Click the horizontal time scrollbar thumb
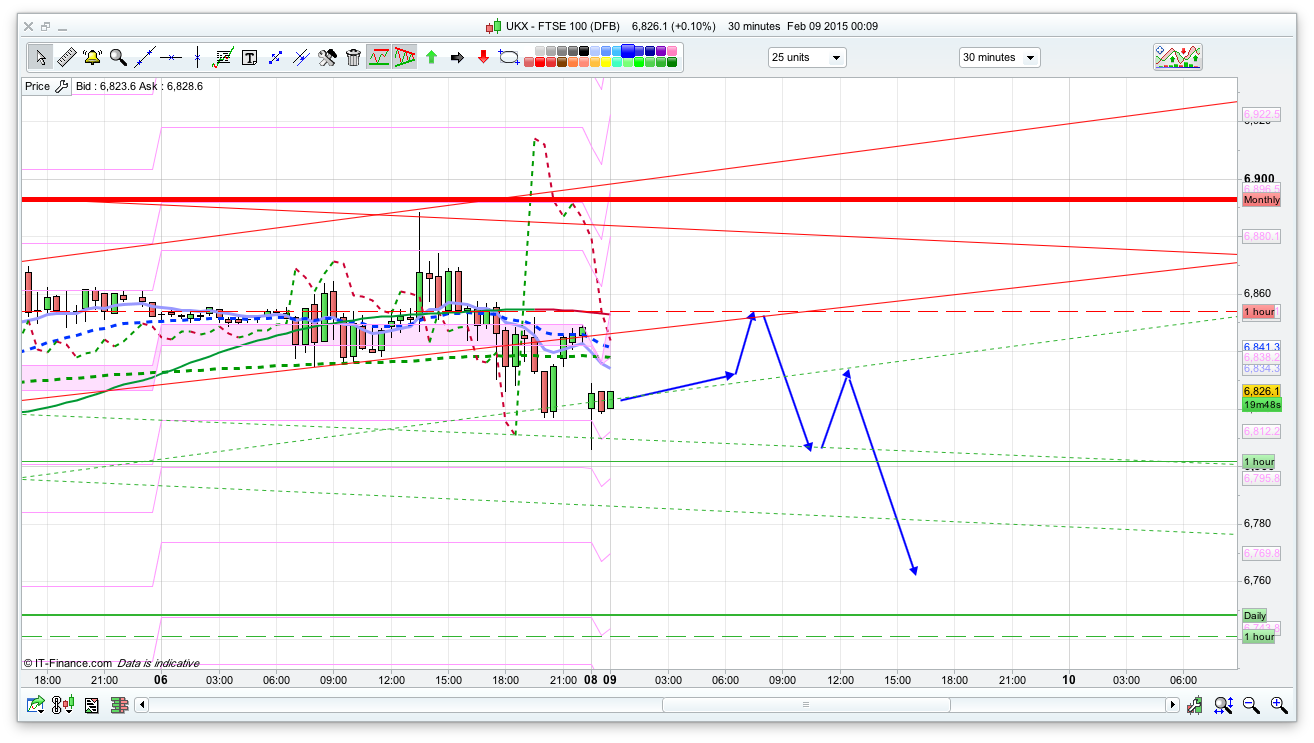The height and width of the screenshot is (743, 1314). tap(805, 705)
